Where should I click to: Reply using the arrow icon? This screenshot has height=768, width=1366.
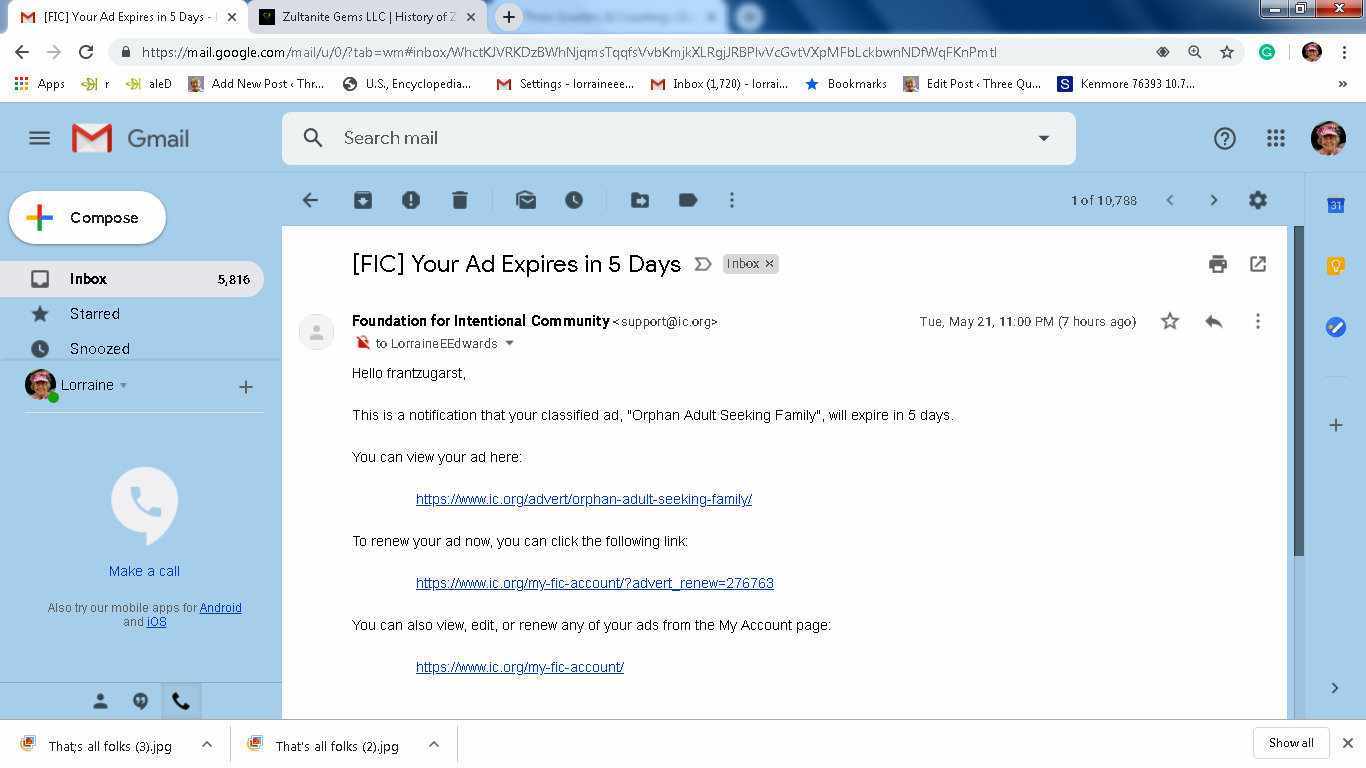click(x=1214, y=321)
